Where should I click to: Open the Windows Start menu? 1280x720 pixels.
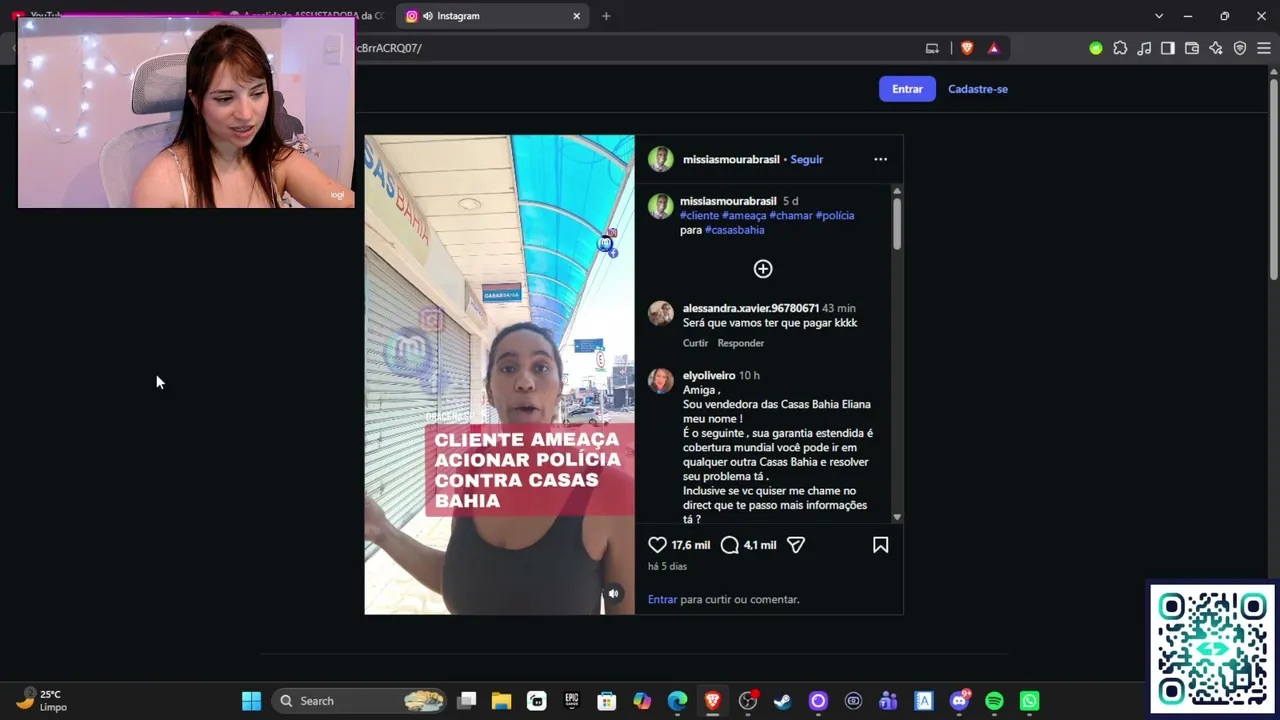[251, 701]
